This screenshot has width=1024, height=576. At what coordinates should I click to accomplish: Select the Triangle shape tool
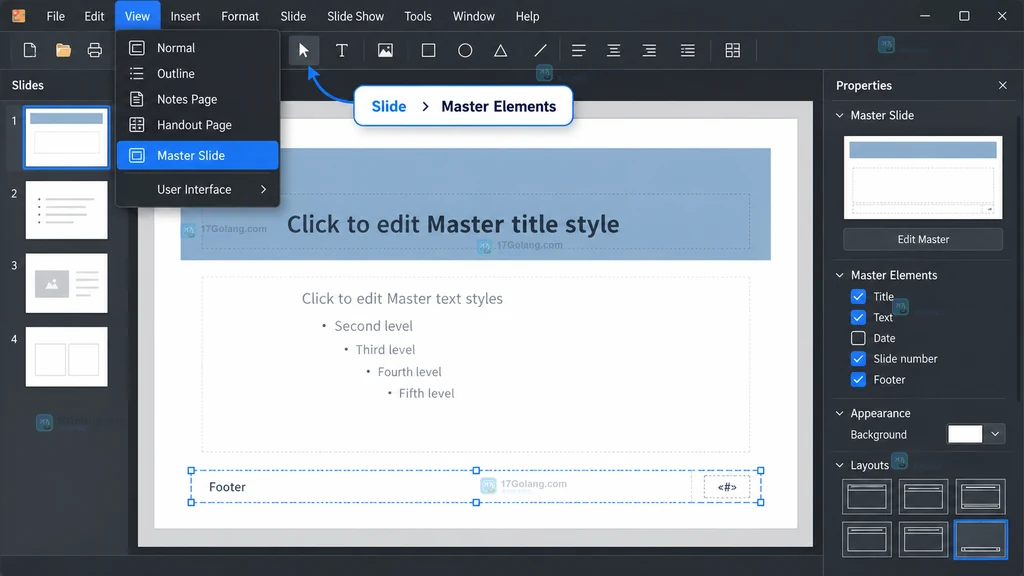click(500, 50)
